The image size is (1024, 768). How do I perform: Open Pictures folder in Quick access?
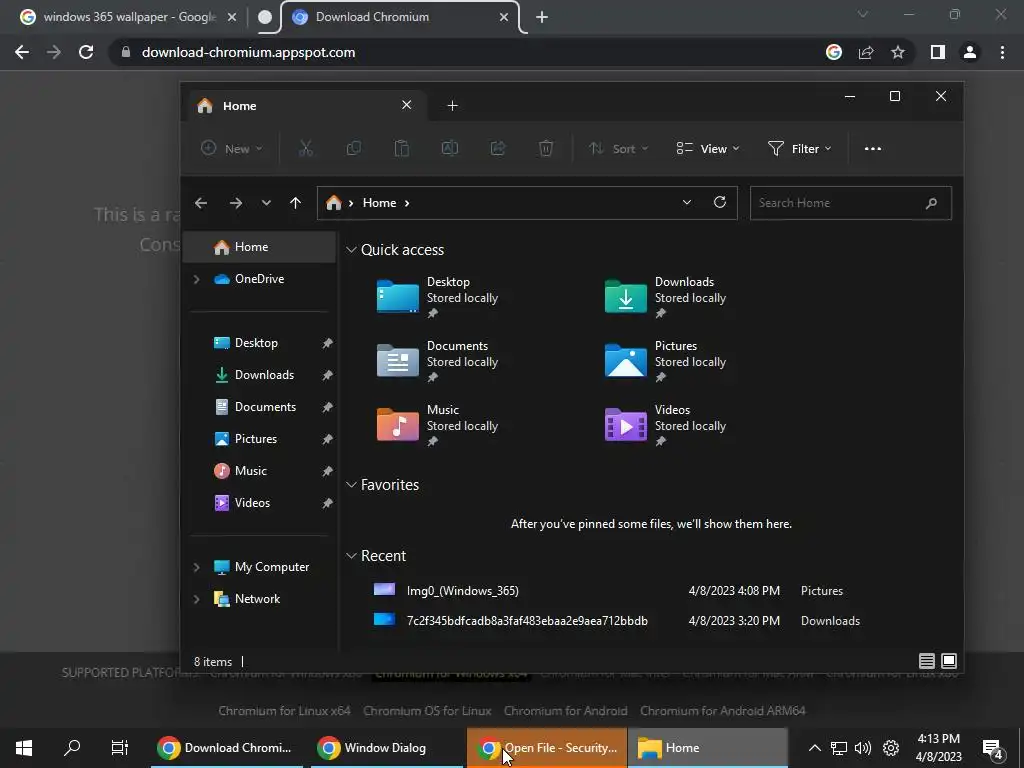[665, 361]
